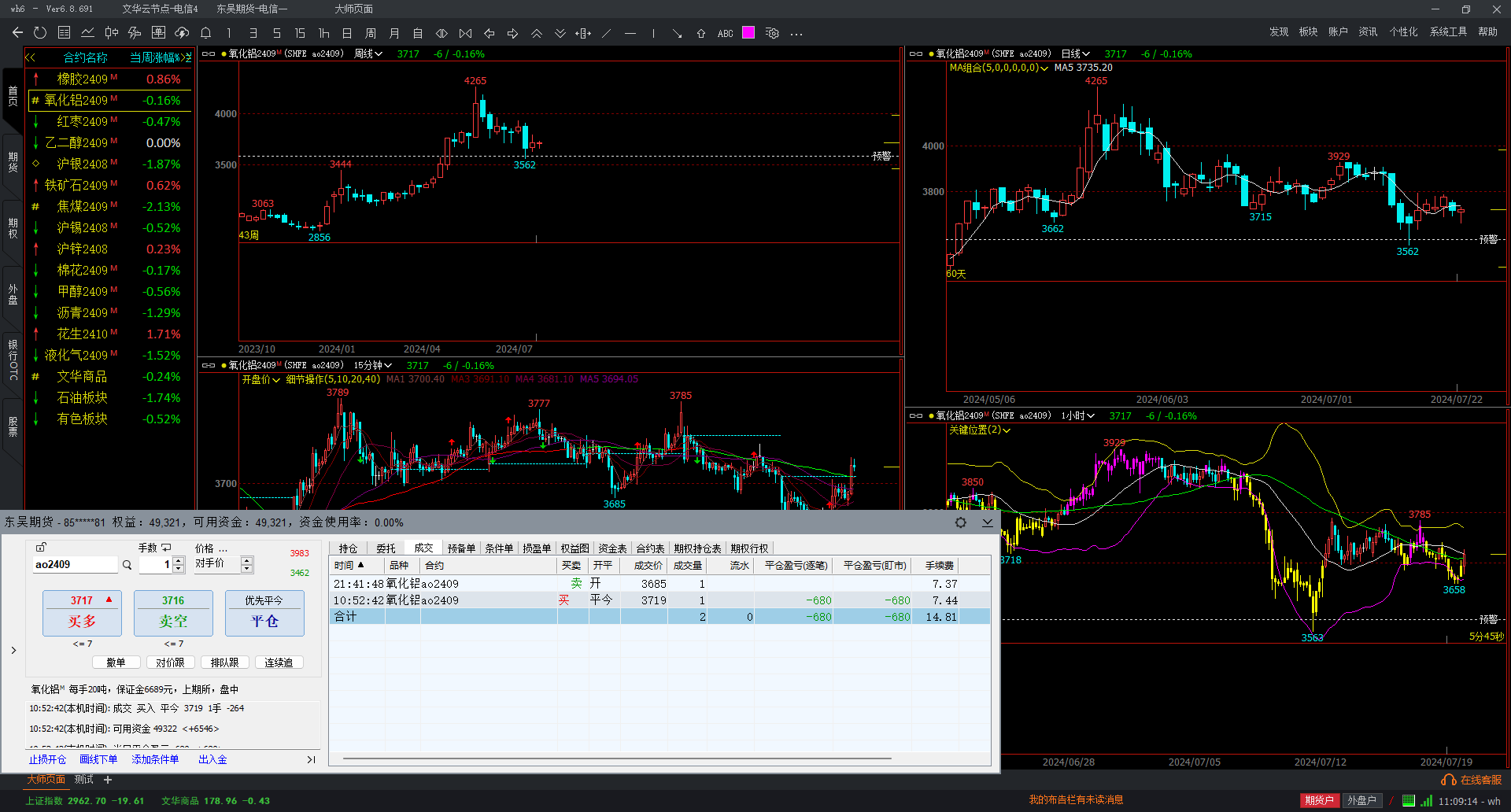Open the quote list icon
The image size is (1511, 812).
coord(64,33)
